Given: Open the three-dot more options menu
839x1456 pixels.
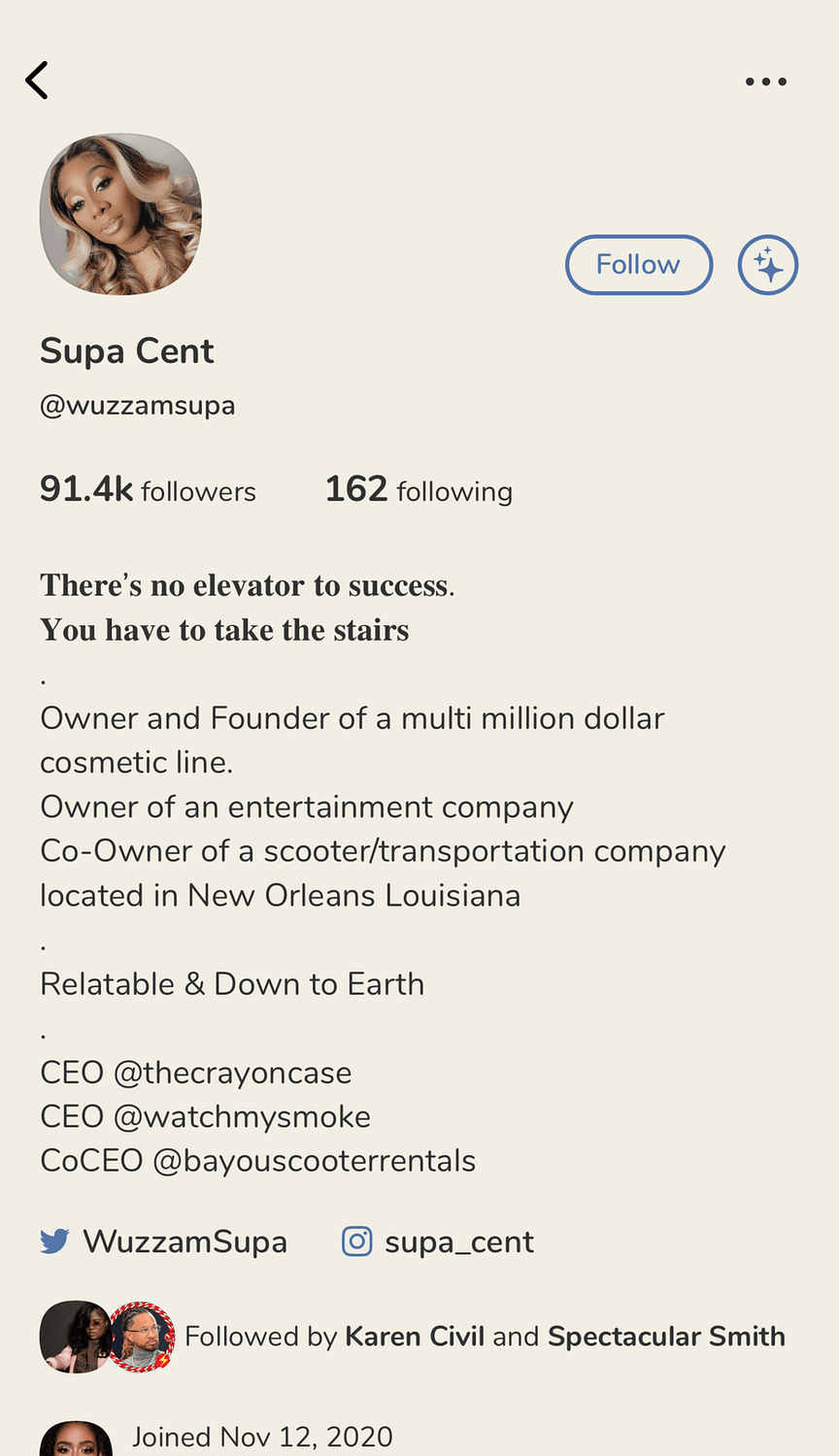Looking at the screenshot, I should (x=766, y=82).
